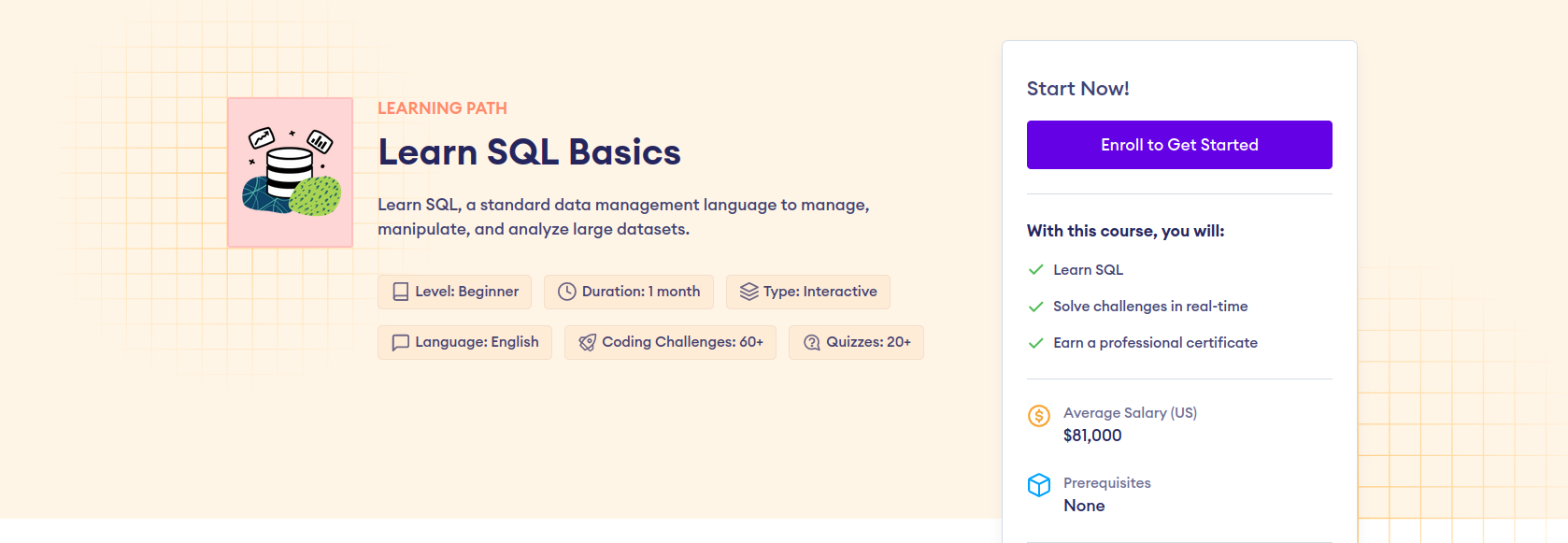Screen dimensions: 1568x543
Task: Click the Enroll to Get Started button
Action: click(1179, 145)
